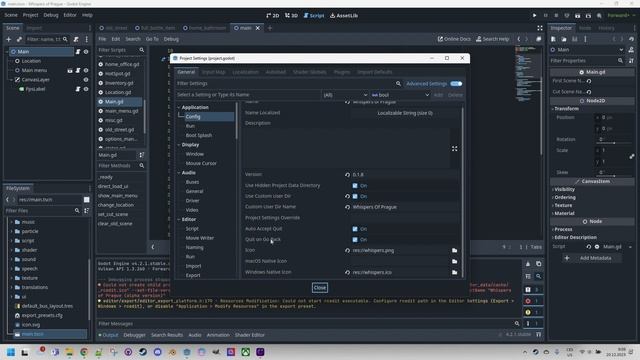Open the Shader Editor bottom panel

[249, 335]
